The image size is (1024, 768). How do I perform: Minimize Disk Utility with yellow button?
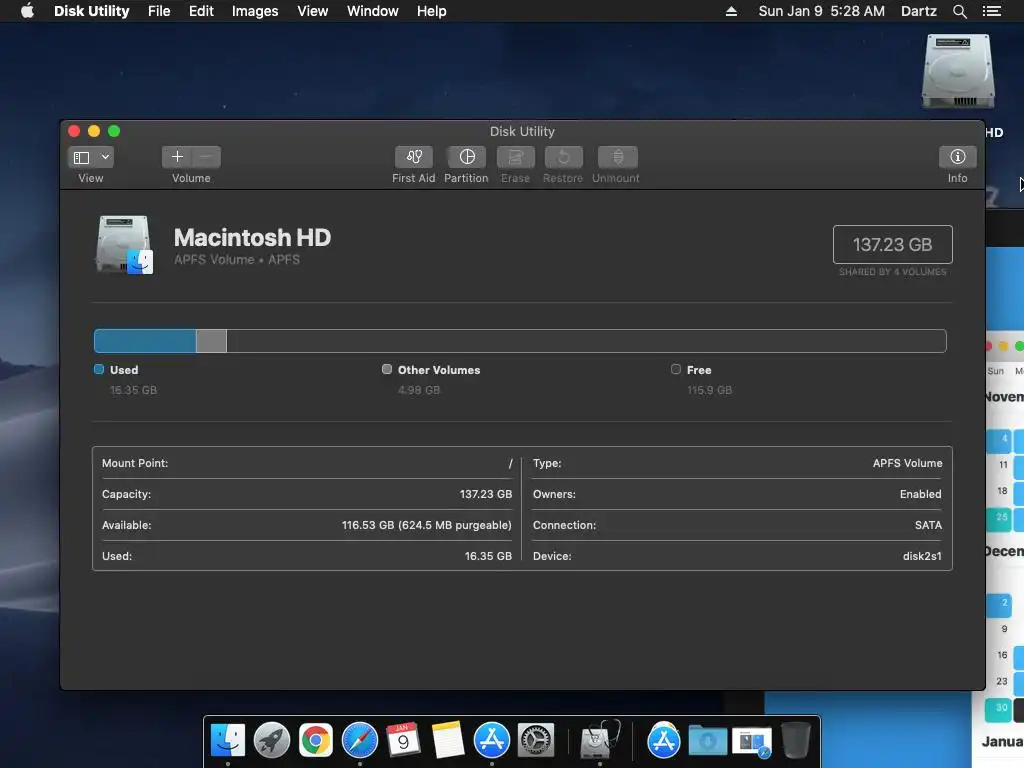click(94, 131)
